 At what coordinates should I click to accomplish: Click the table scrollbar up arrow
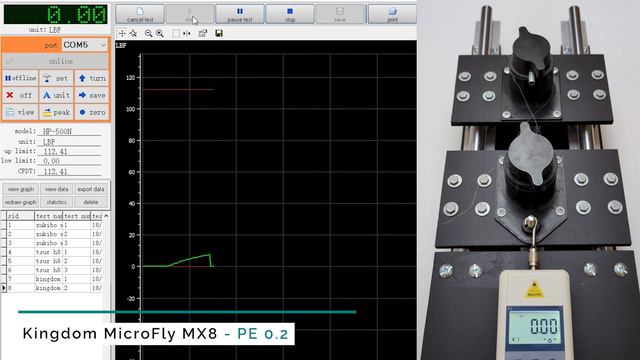click(x=106, y=216)
